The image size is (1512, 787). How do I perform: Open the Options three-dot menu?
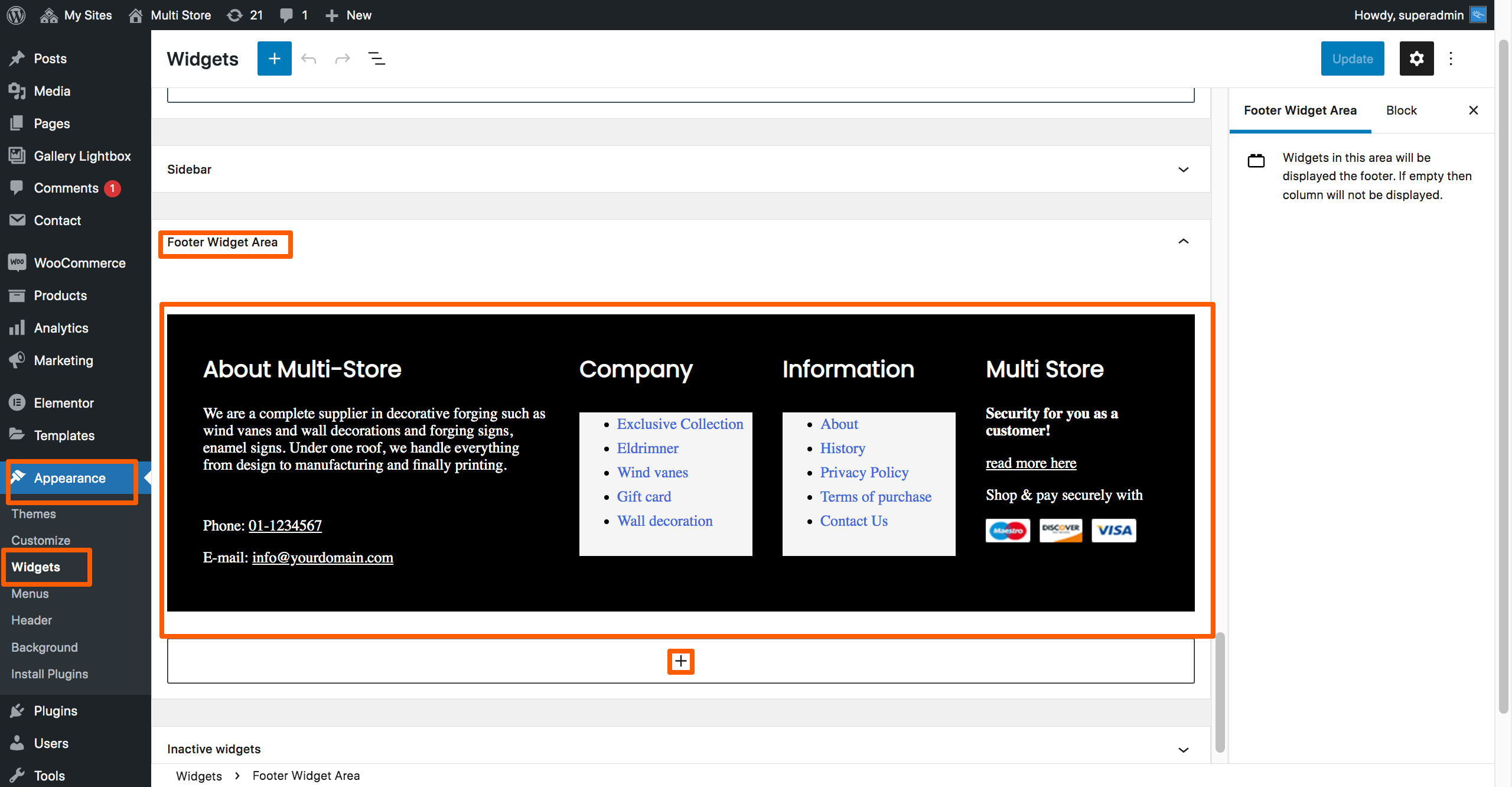(1452, 58)
